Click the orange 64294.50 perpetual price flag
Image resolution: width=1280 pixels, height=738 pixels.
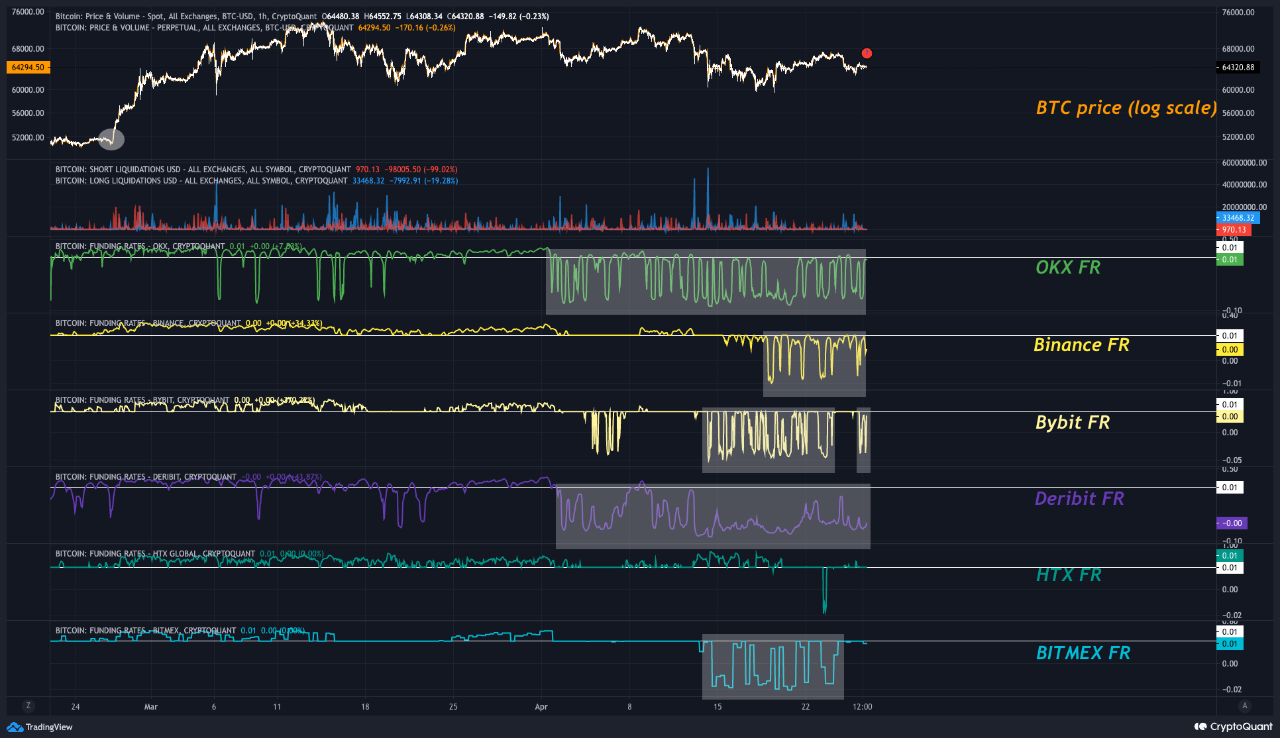[x=28, y=67]
